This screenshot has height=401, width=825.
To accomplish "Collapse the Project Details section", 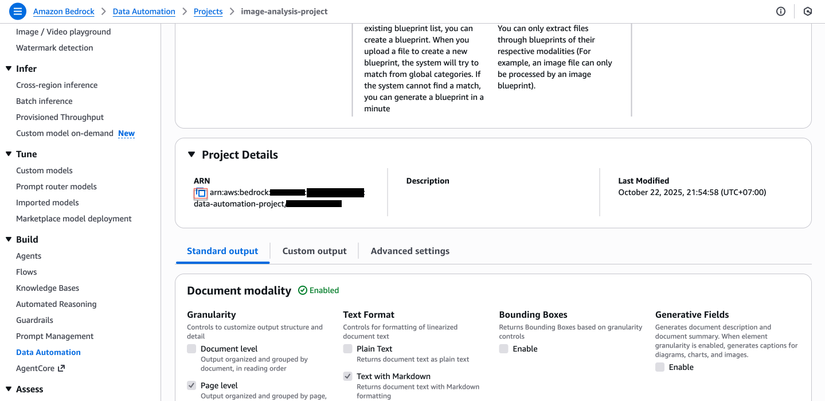I will tap(192, 155).
